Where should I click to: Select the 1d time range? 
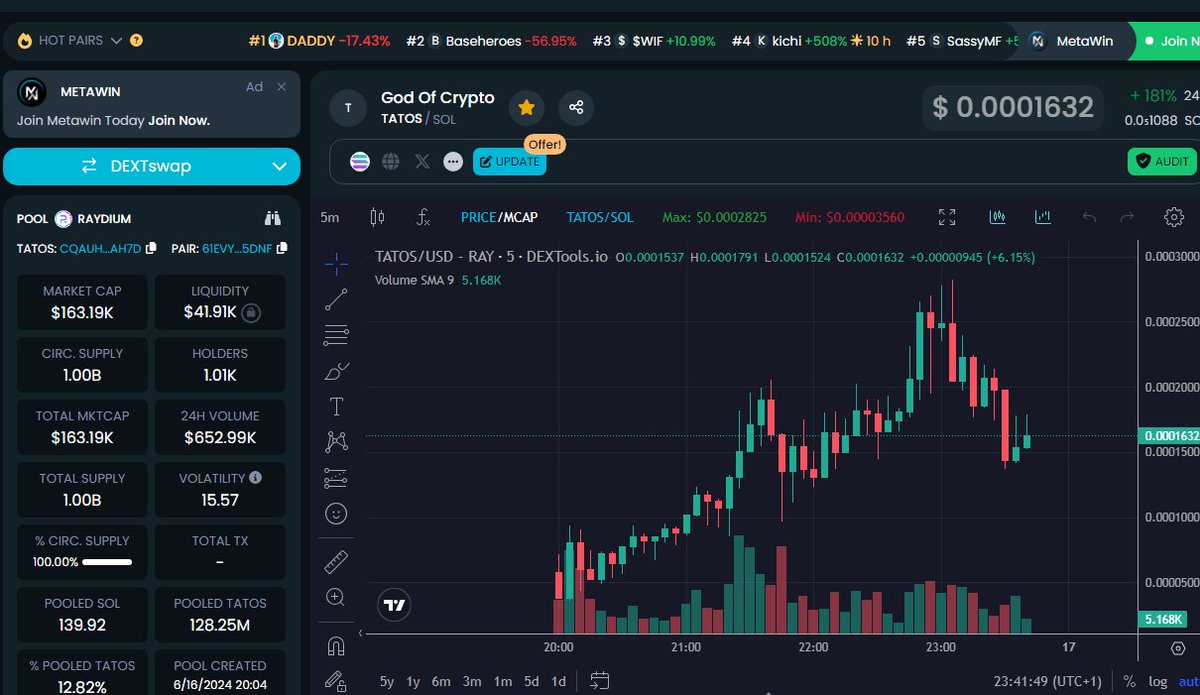(x=559, y=681)
